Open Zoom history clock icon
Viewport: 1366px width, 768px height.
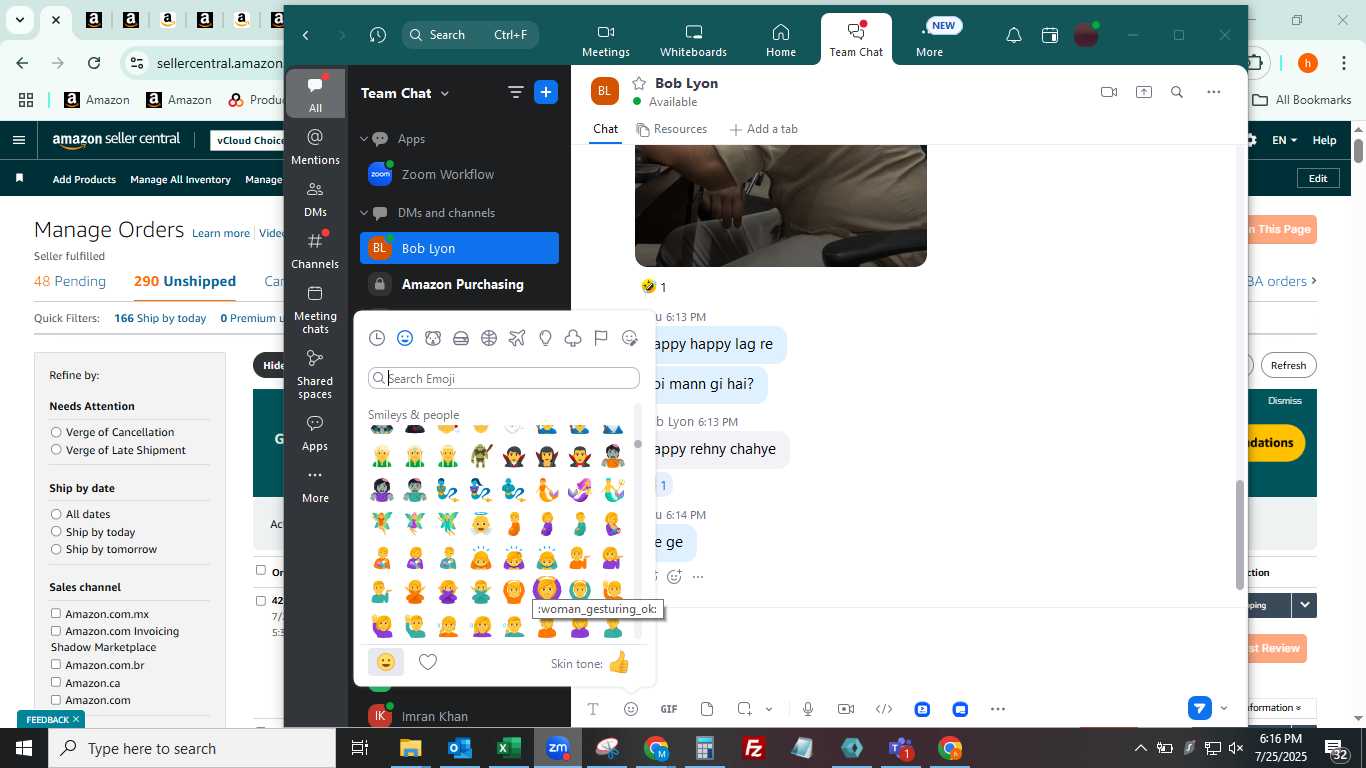coord(378,35)
